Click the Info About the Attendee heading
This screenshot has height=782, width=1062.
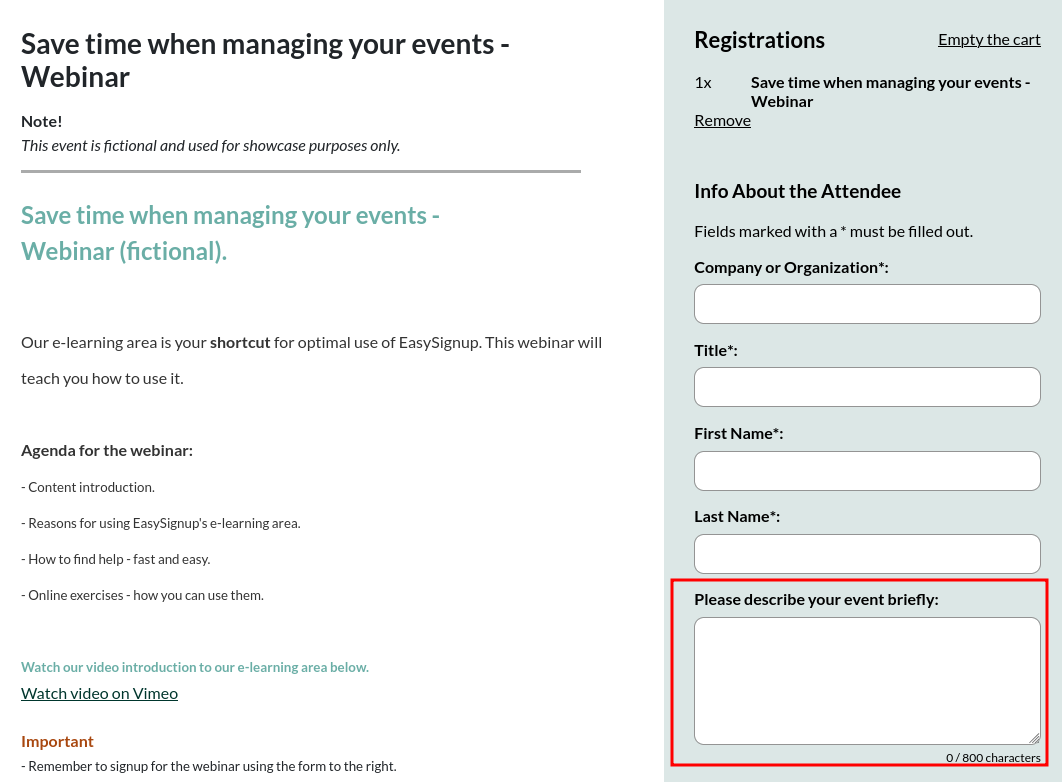pos(797,191)
